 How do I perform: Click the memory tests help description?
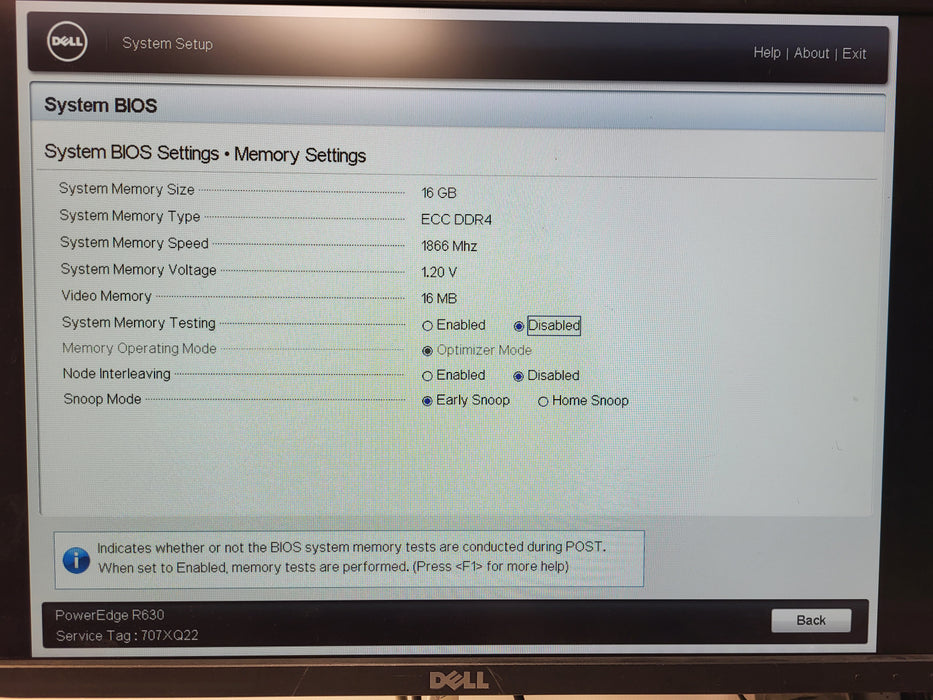pos(351,557)
